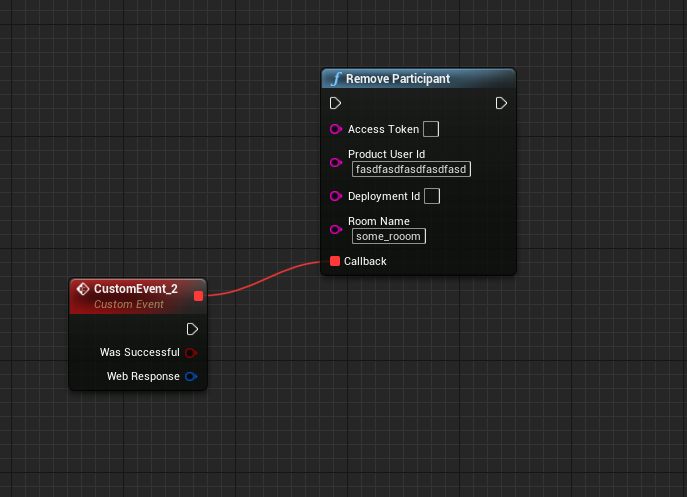This screenshot has width=687, height=497.
Task: Click the CustomEvent_2 execution output pin
Action: click(x=192, y=329)
